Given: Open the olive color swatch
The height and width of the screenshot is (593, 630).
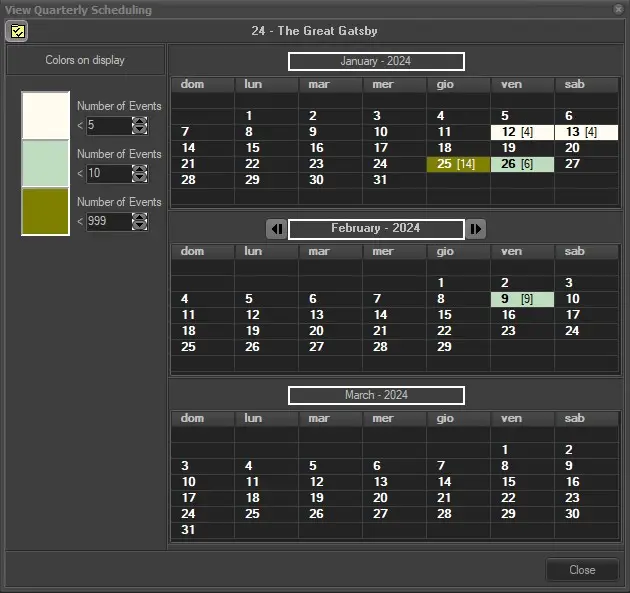Looking at the screenshot, I should pyautogui.click(x=46, y=212).
